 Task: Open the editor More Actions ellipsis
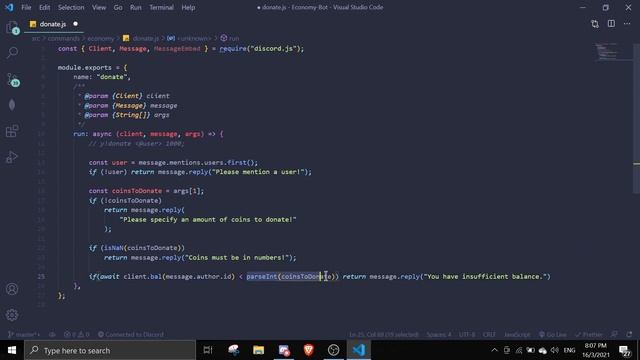click(627, 24)
